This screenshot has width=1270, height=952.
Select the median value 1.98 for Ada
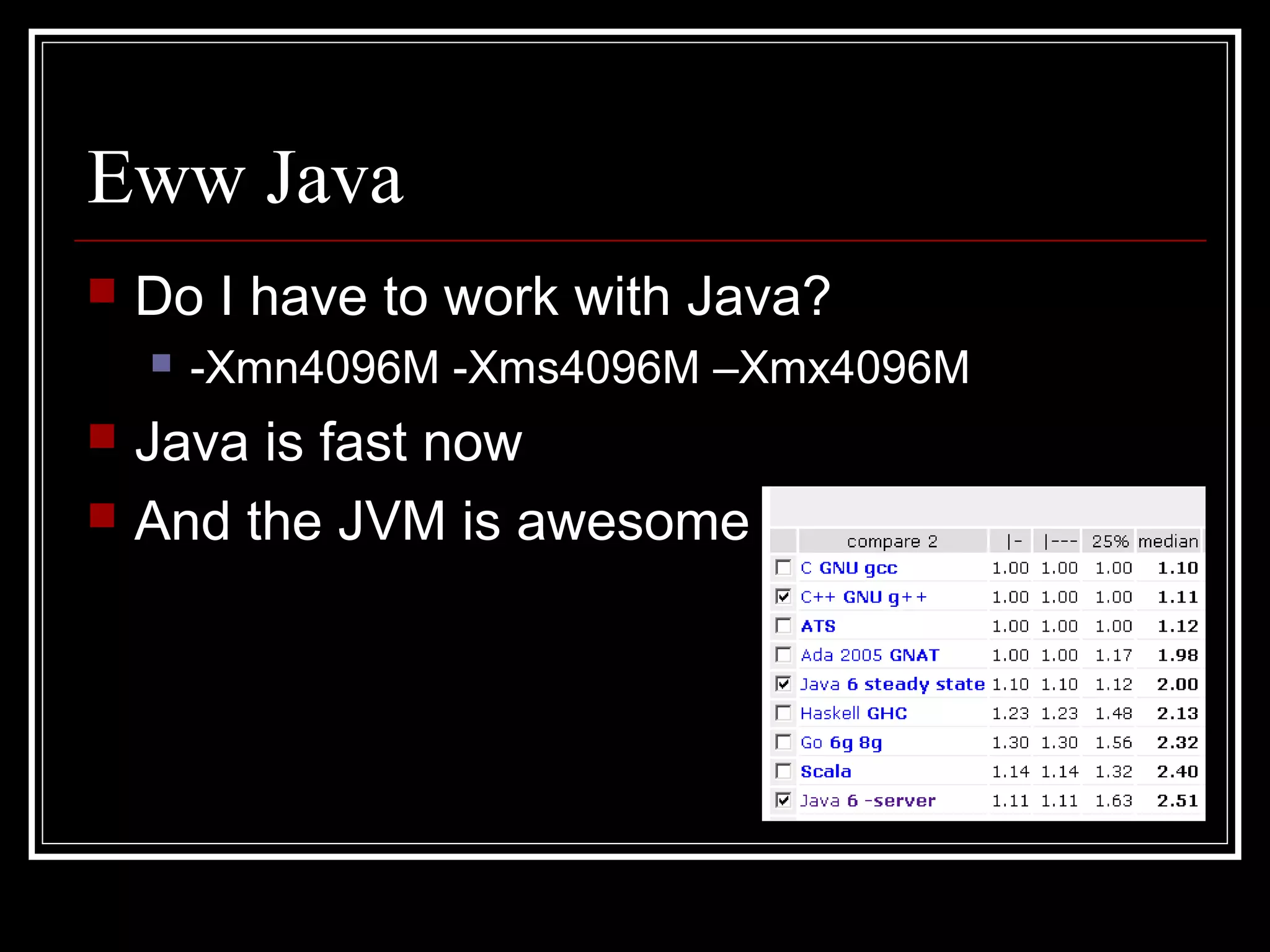tap(1178, 655)
